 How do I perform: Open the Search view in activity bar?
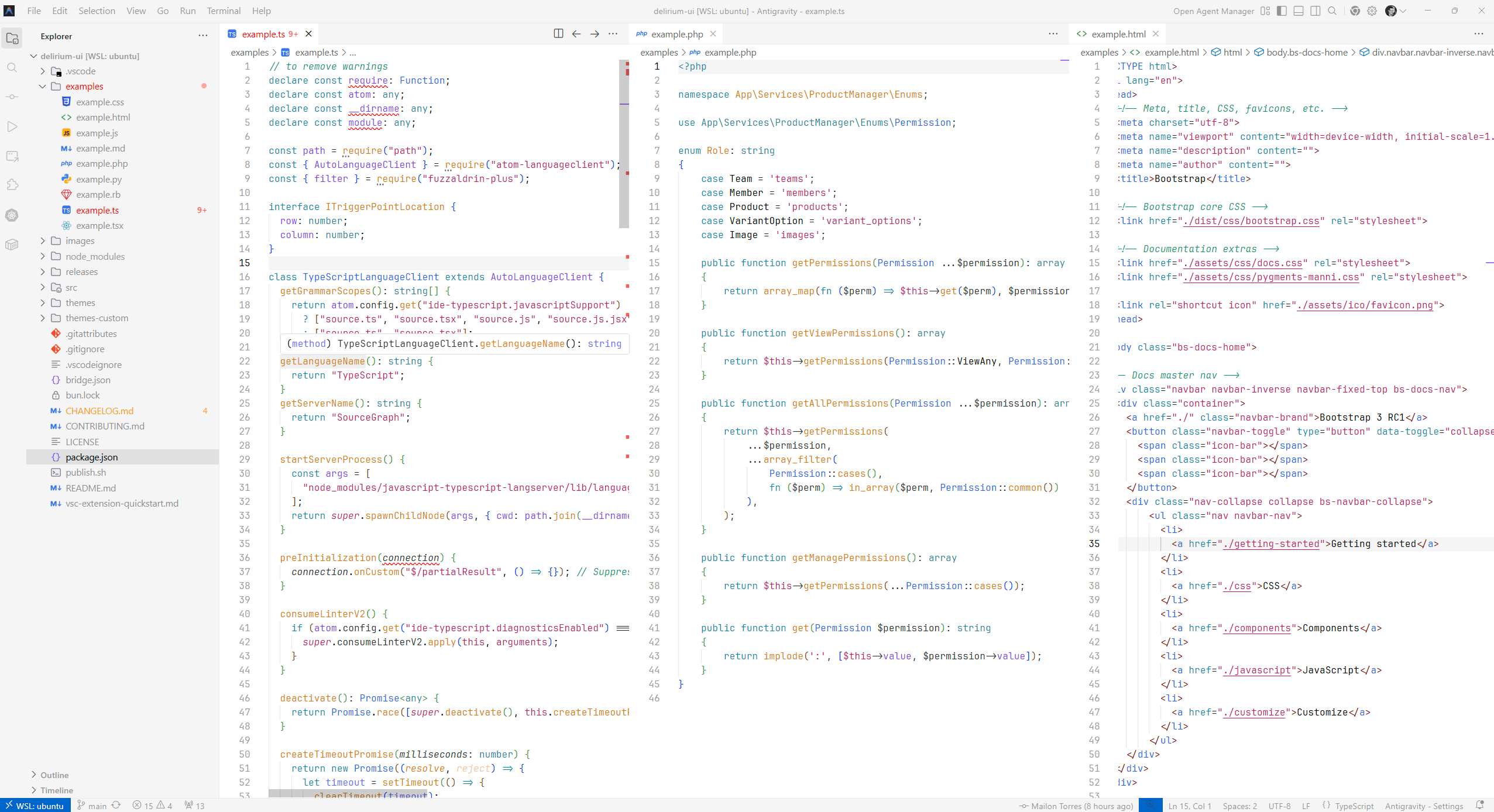[x=12, y=68]
